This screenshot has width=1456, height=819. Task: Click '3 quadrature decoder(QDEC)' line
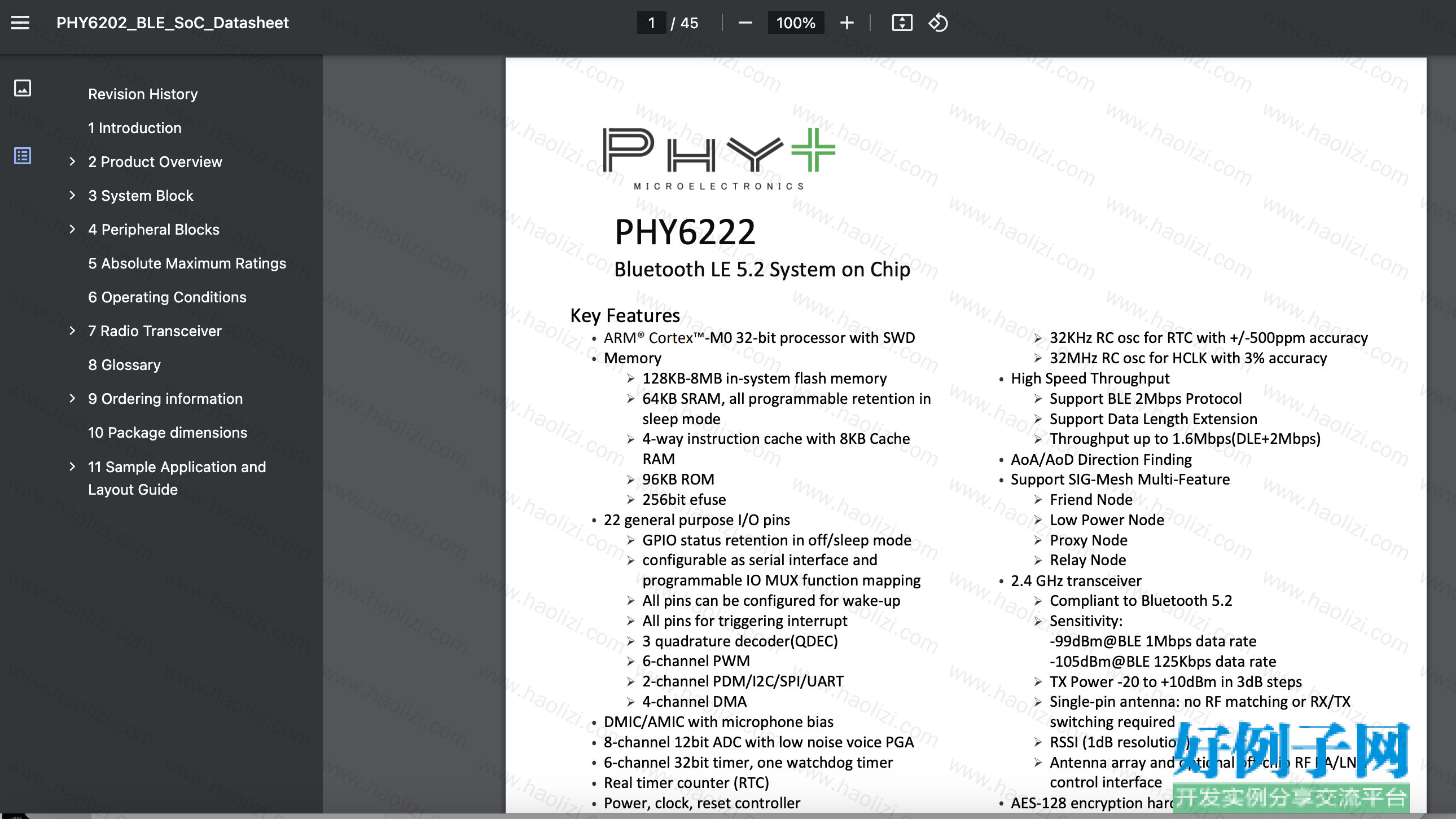740,641
